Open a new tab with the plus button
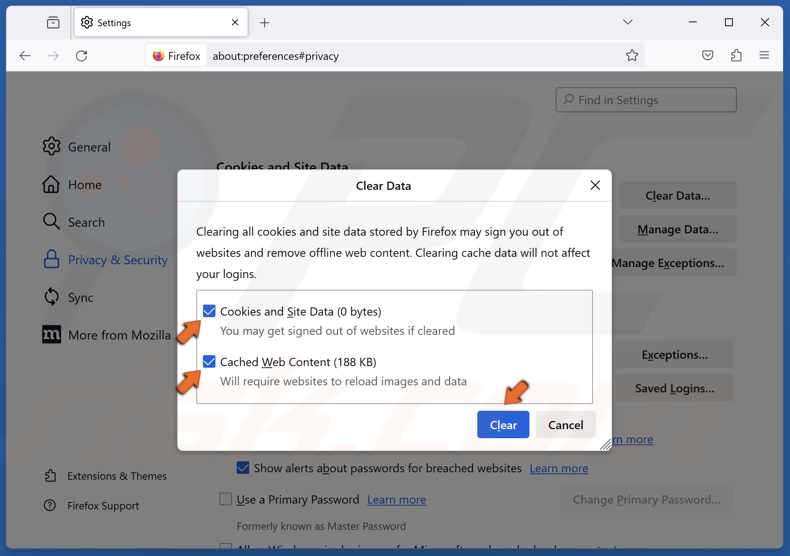The width and height of the screenshot is (790, 556). (265, 23)
